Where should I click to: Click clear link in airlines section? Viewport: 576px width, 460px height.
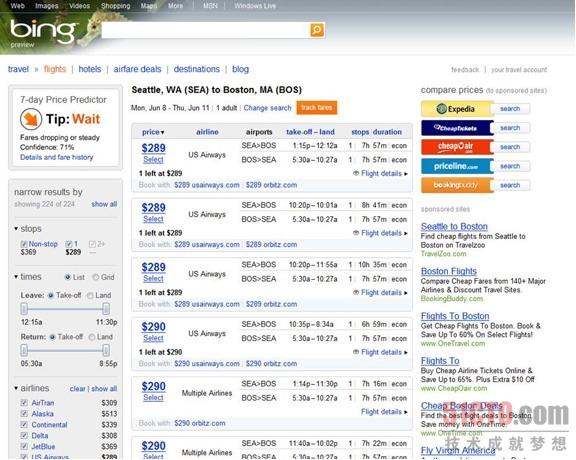(78, 389)
